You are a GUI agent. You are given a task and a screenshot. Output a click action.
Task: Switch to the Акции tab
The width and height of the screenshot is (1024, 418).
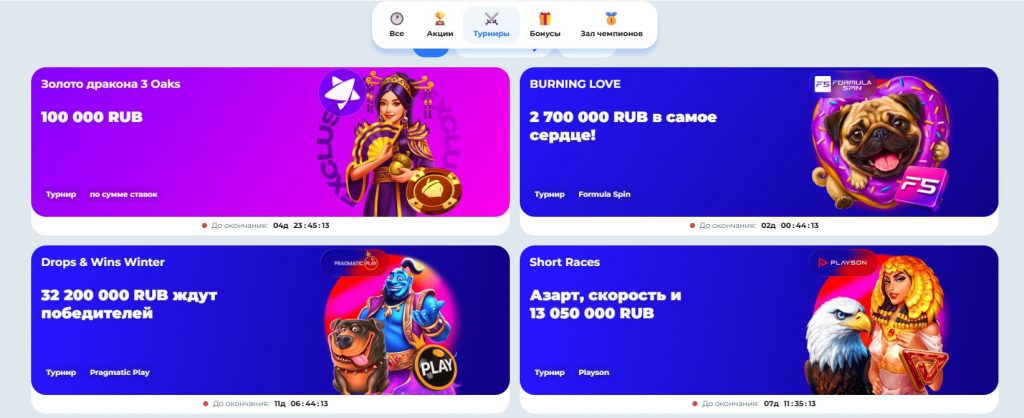tap(440, 33)
